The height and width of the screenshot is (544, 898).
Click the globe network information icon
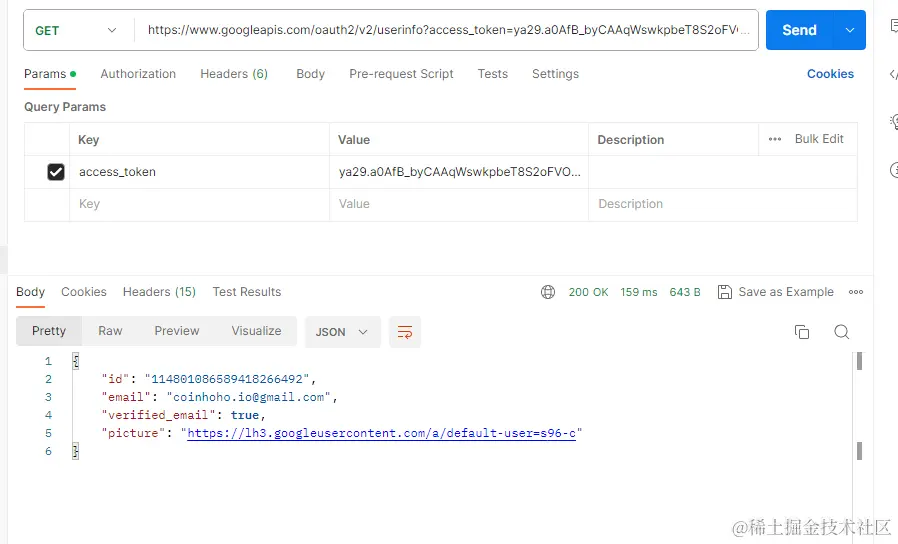pyautogui.click(x=548, y=292)
